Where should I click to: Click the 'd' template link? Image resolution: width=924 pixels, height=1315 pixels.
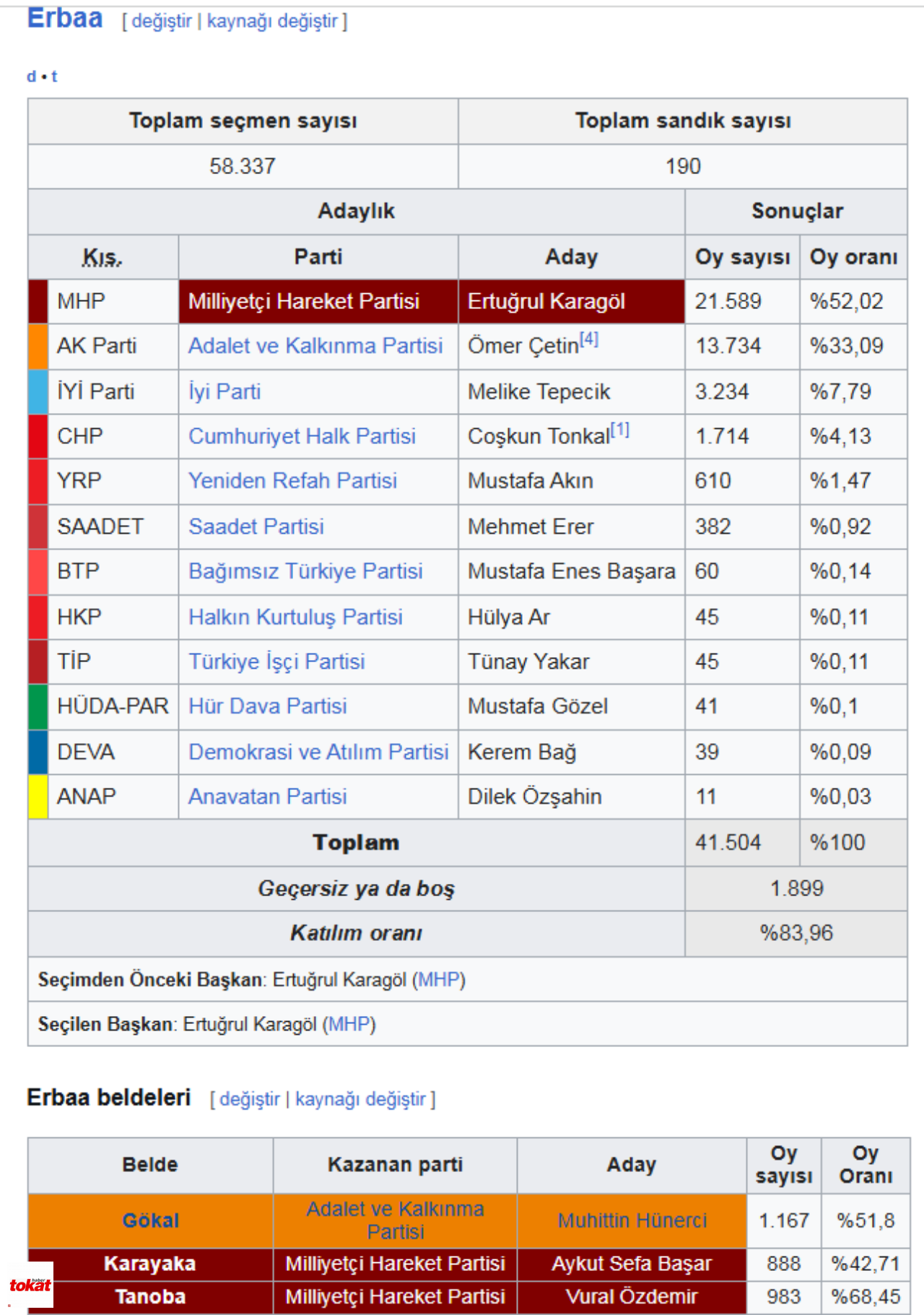pos(31,76)
